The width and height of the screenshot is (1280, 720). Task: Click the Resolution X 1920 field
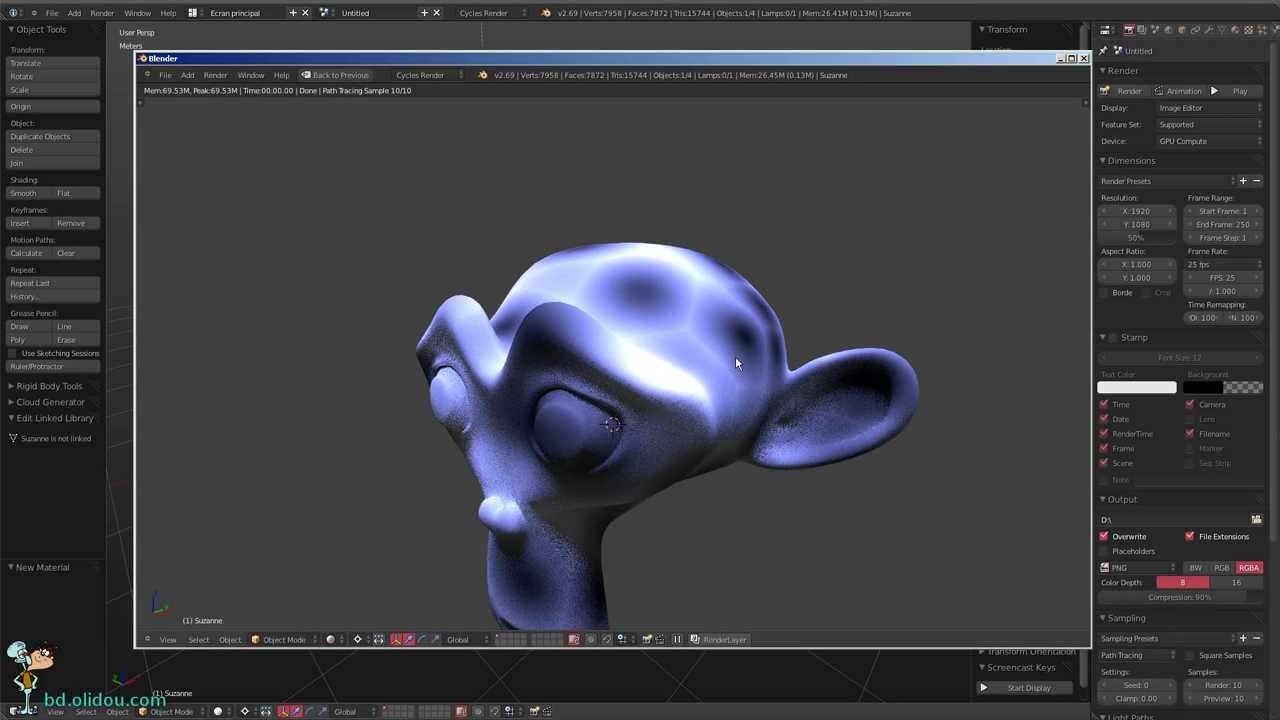coord(1138,211)
